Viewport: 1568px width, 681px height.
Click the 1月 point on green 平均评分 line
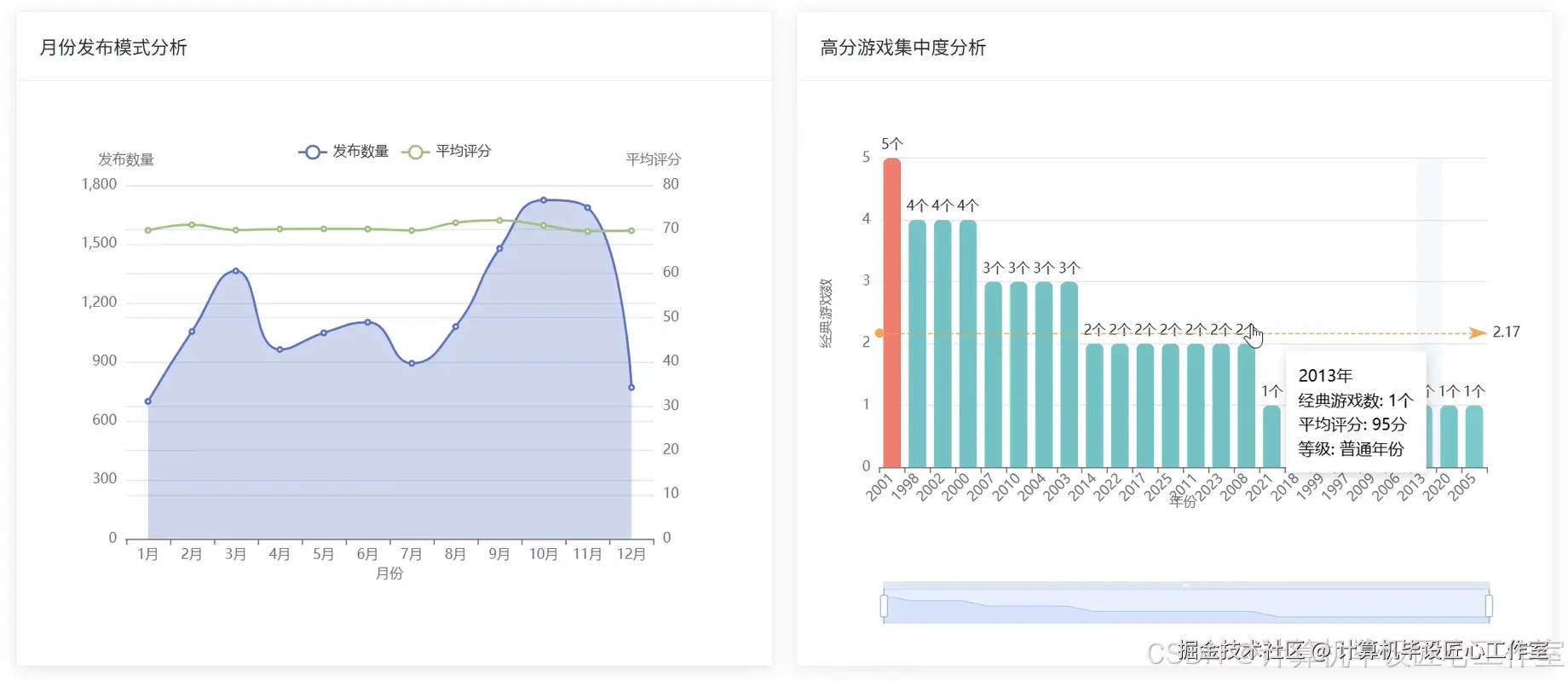pos(148,230)
